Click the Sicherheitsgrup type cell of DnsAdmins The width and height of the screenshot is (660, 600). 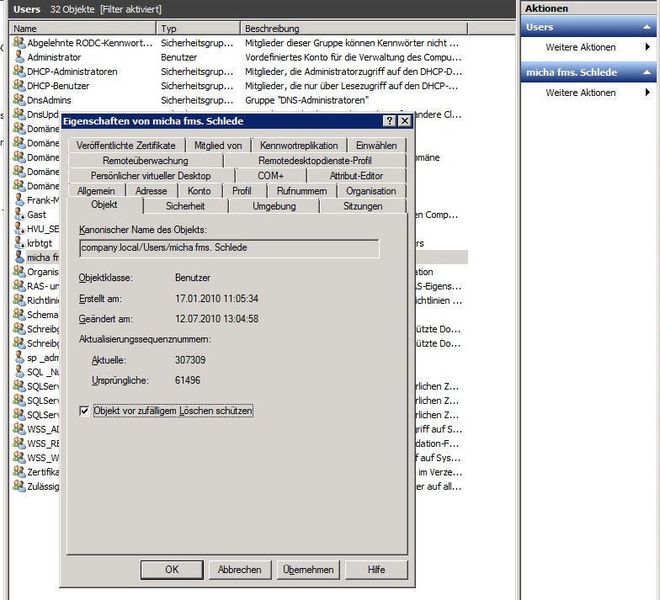[197, 100]
